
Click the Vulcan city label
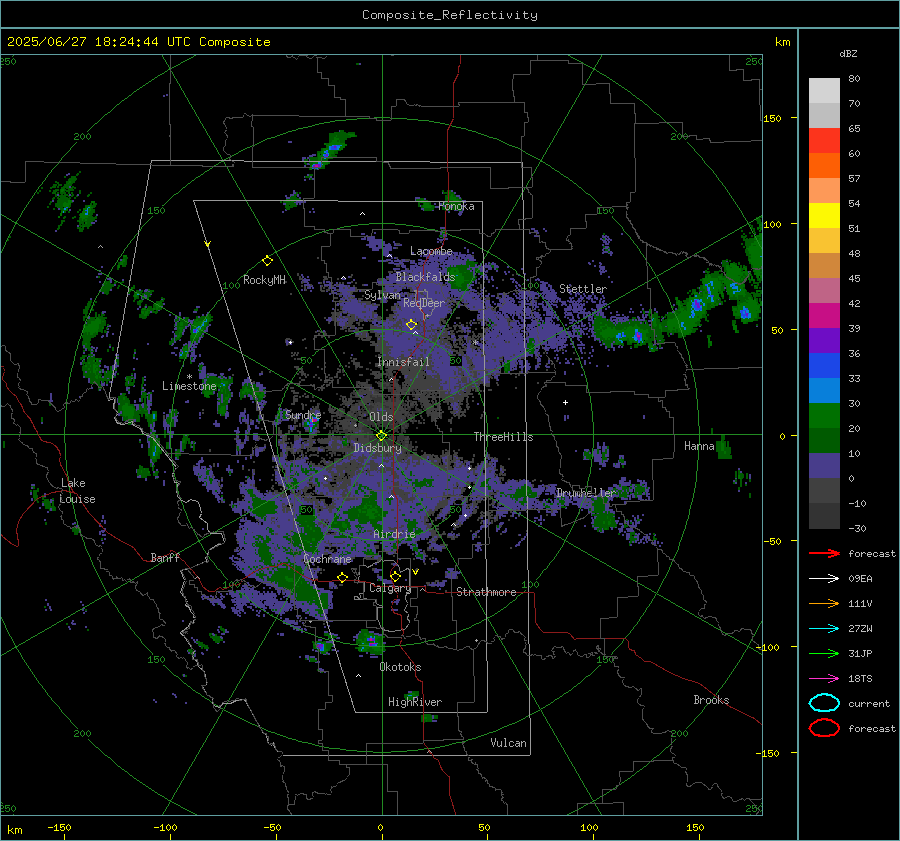click(x=508, y=743)
